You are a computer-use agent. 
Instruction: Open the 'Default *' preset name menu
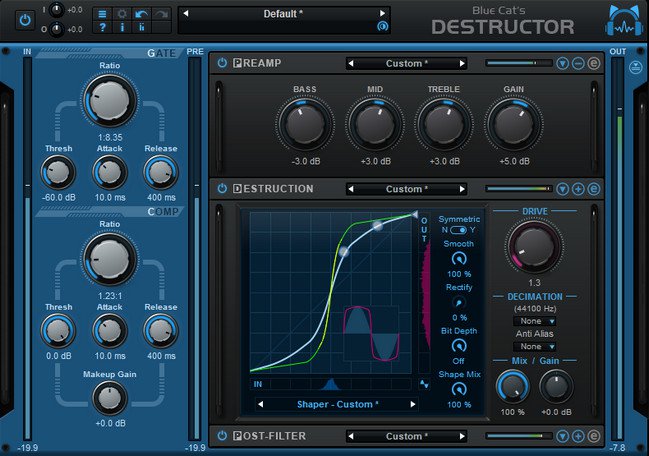click(x=284, y=14)
